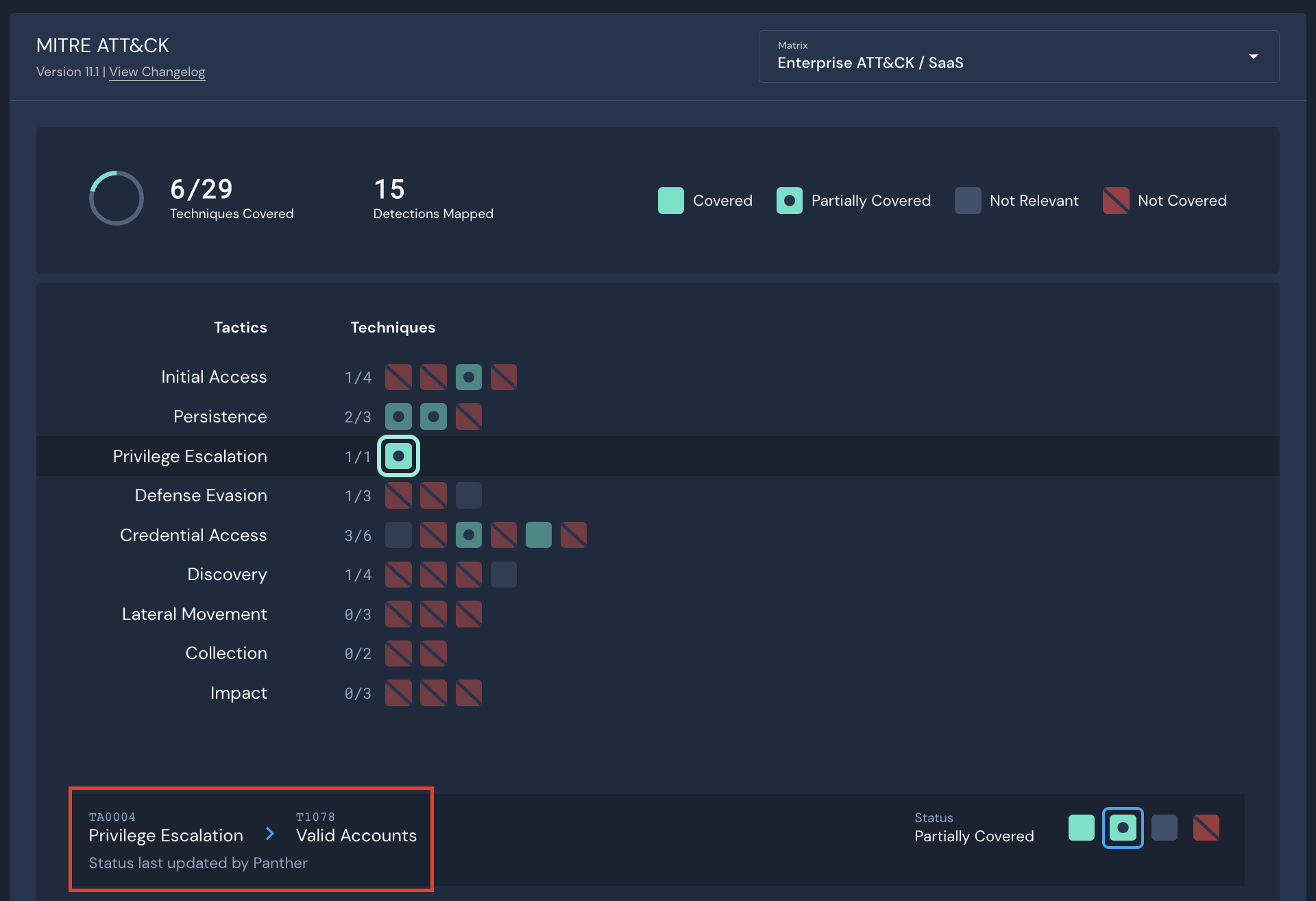Image resolution: width=1316 pixels, height=901 pixels.
Task: Open the View Changelog link
Action: [157, 72]
